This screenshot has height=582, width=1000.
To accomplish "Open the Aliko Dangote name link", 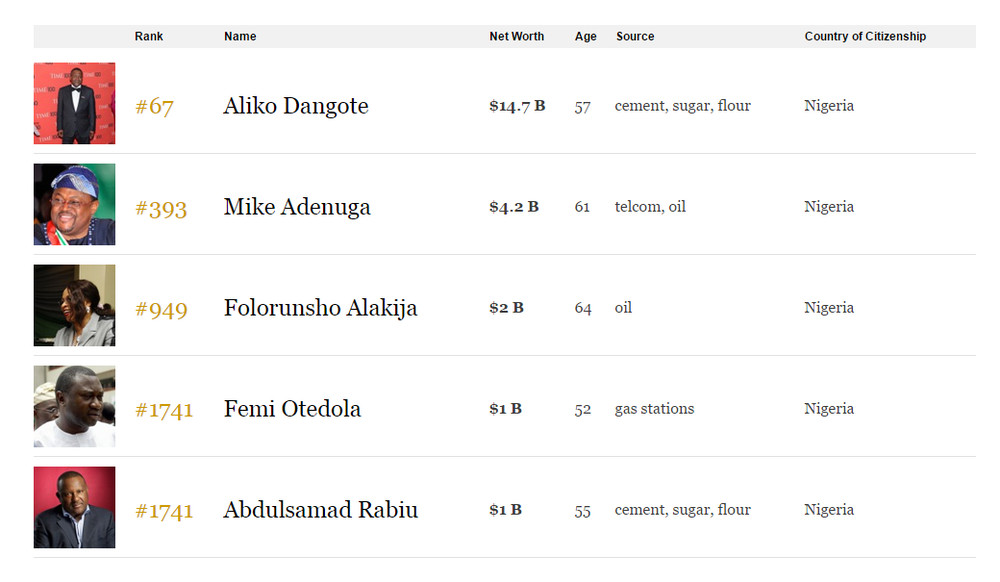I will pyautogui.click(x=296, y=106).
